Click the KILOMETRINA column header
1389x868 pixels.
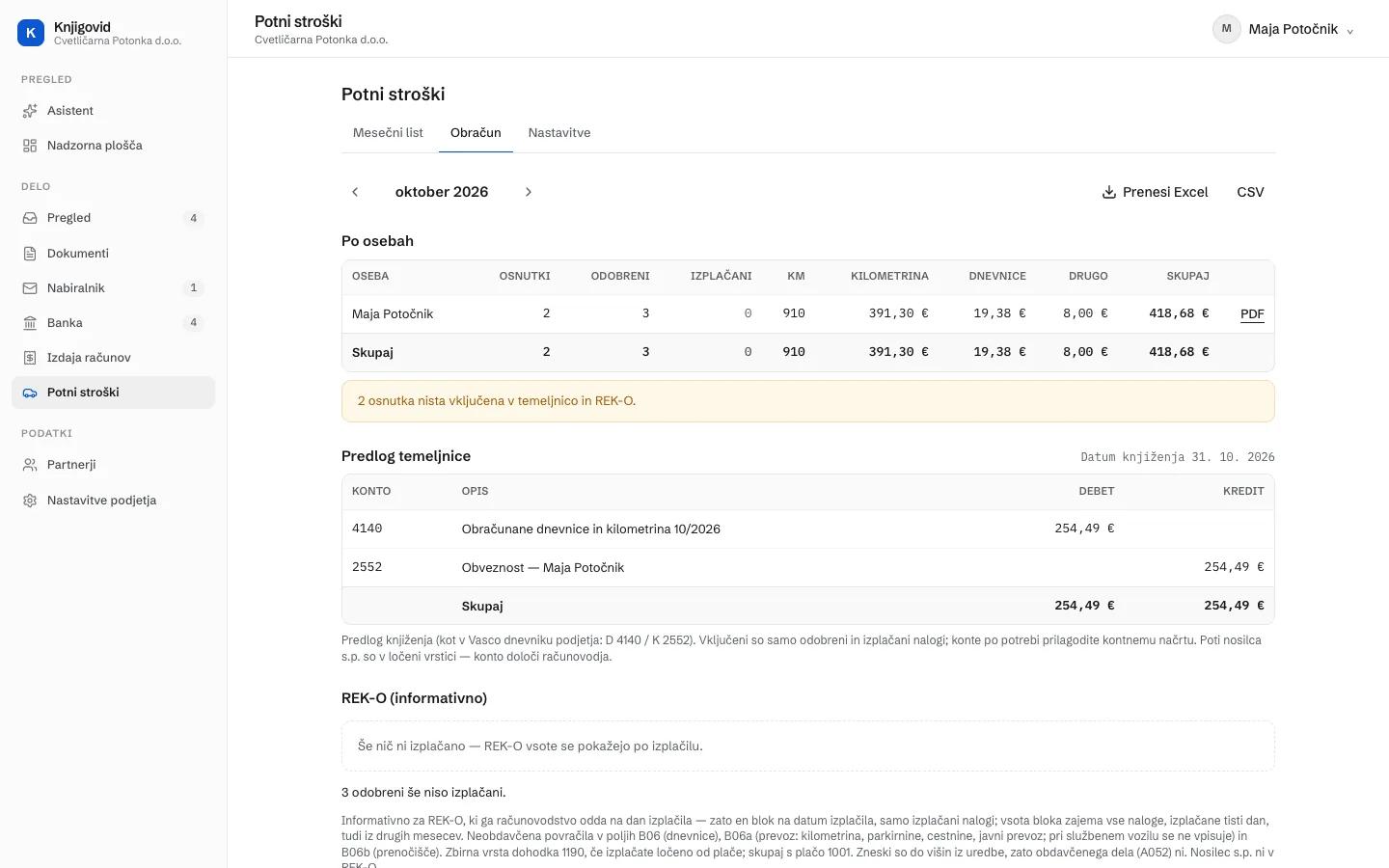(889, 276)
